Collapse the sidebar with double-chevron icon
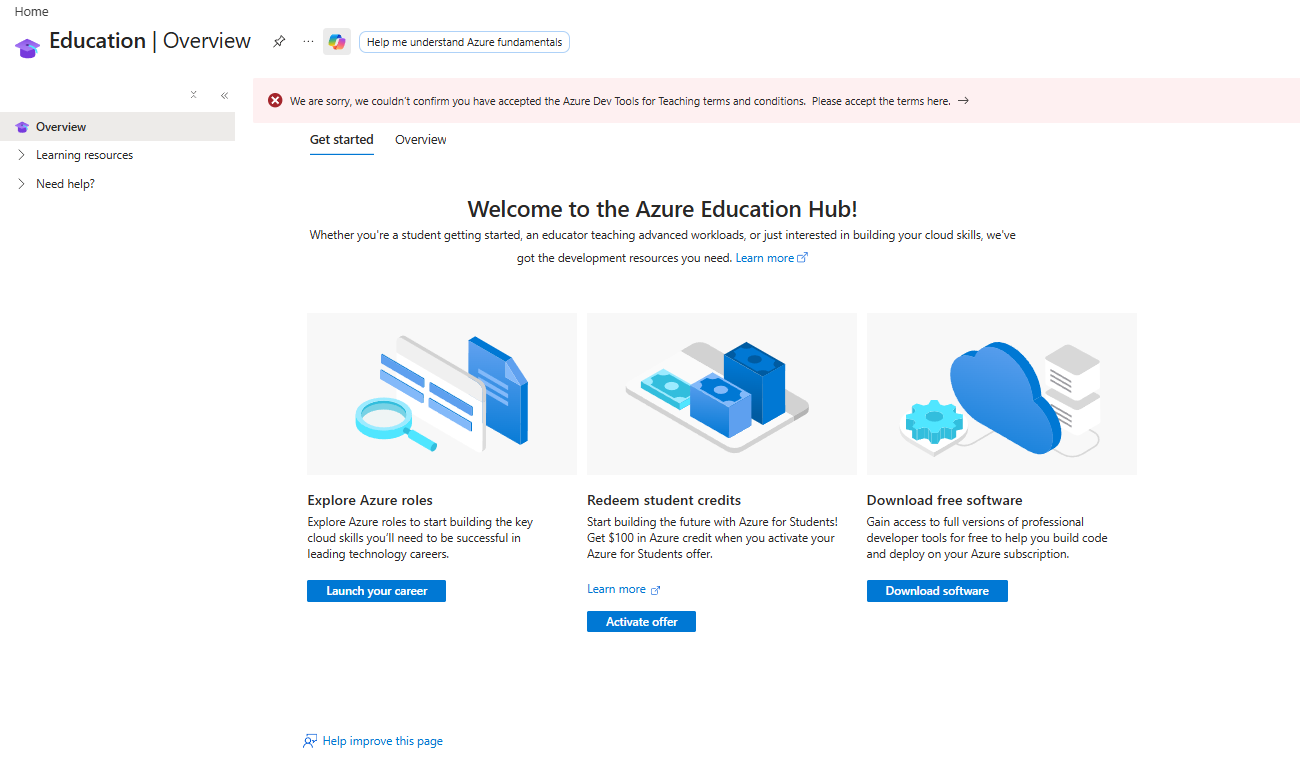1300x784 pixels. (x=224, y=96)
